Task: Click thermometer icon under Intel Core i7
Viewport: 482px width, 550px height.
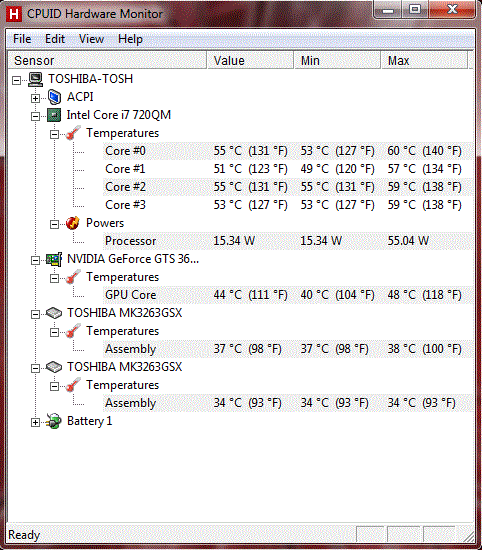Action: coord(73,133)
